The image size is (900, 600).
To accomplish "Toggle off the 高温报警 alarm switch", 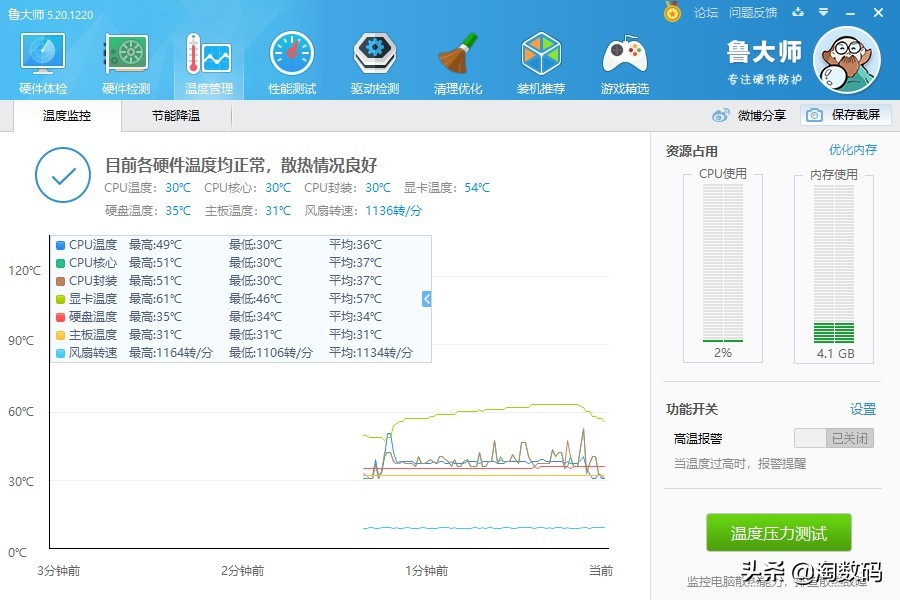I will (833, 438).
